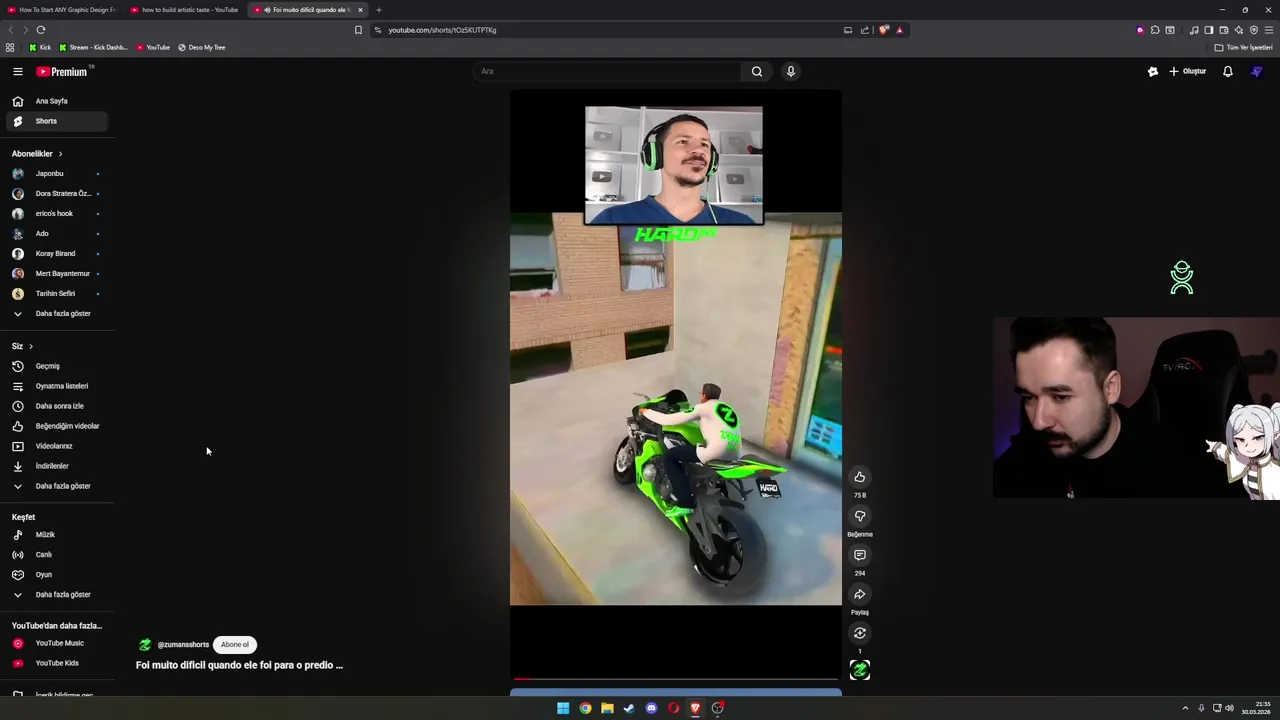Switch to 'how to build artistic taste' tab
Viewport: 1280px width, 720px height.
tap(185, 10)
